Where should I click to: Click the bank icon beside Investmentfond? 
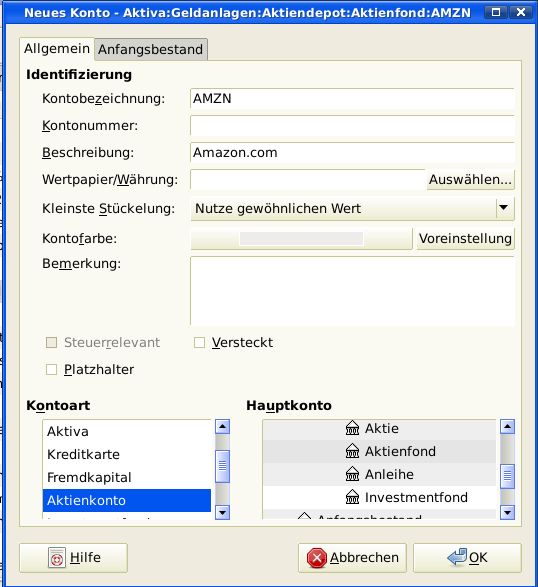[x=352, y=498]
